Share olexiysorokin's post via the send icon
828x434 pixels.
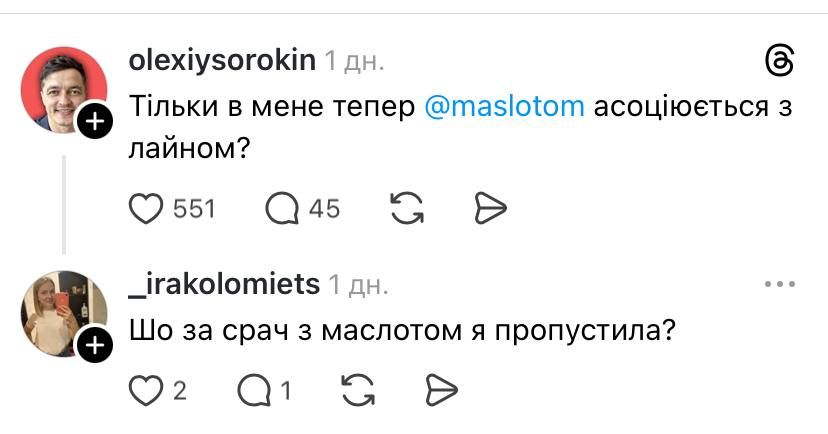(491, 208)
